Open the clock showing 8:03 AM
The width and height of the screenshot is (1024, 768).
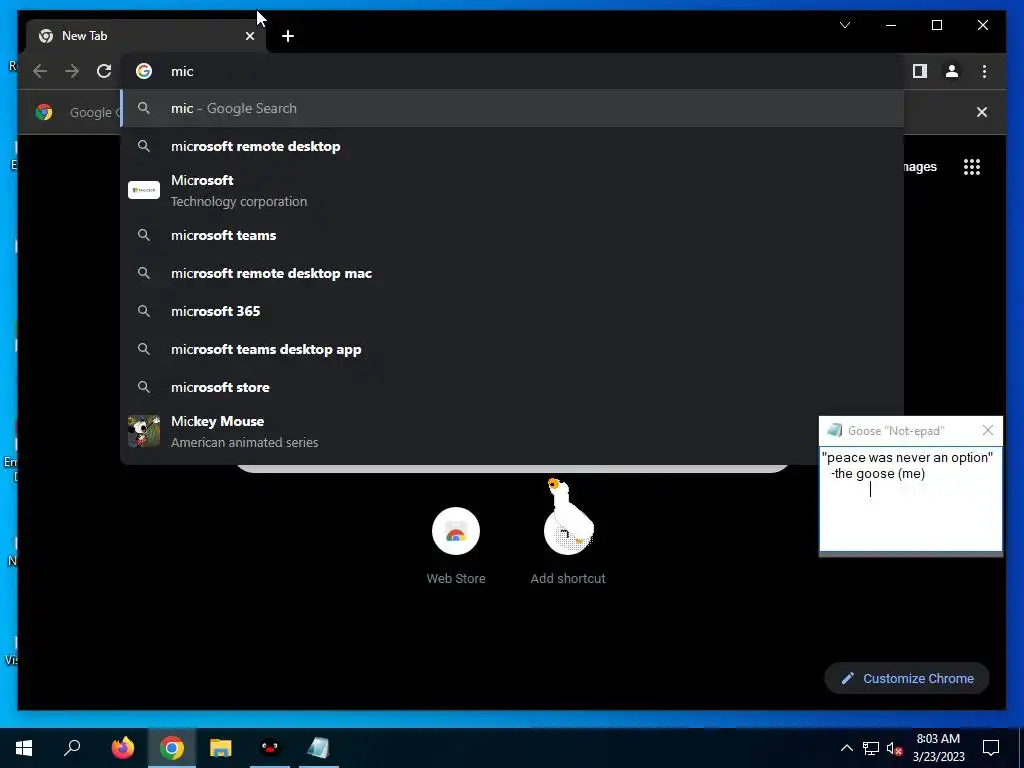tap(938, 748)
